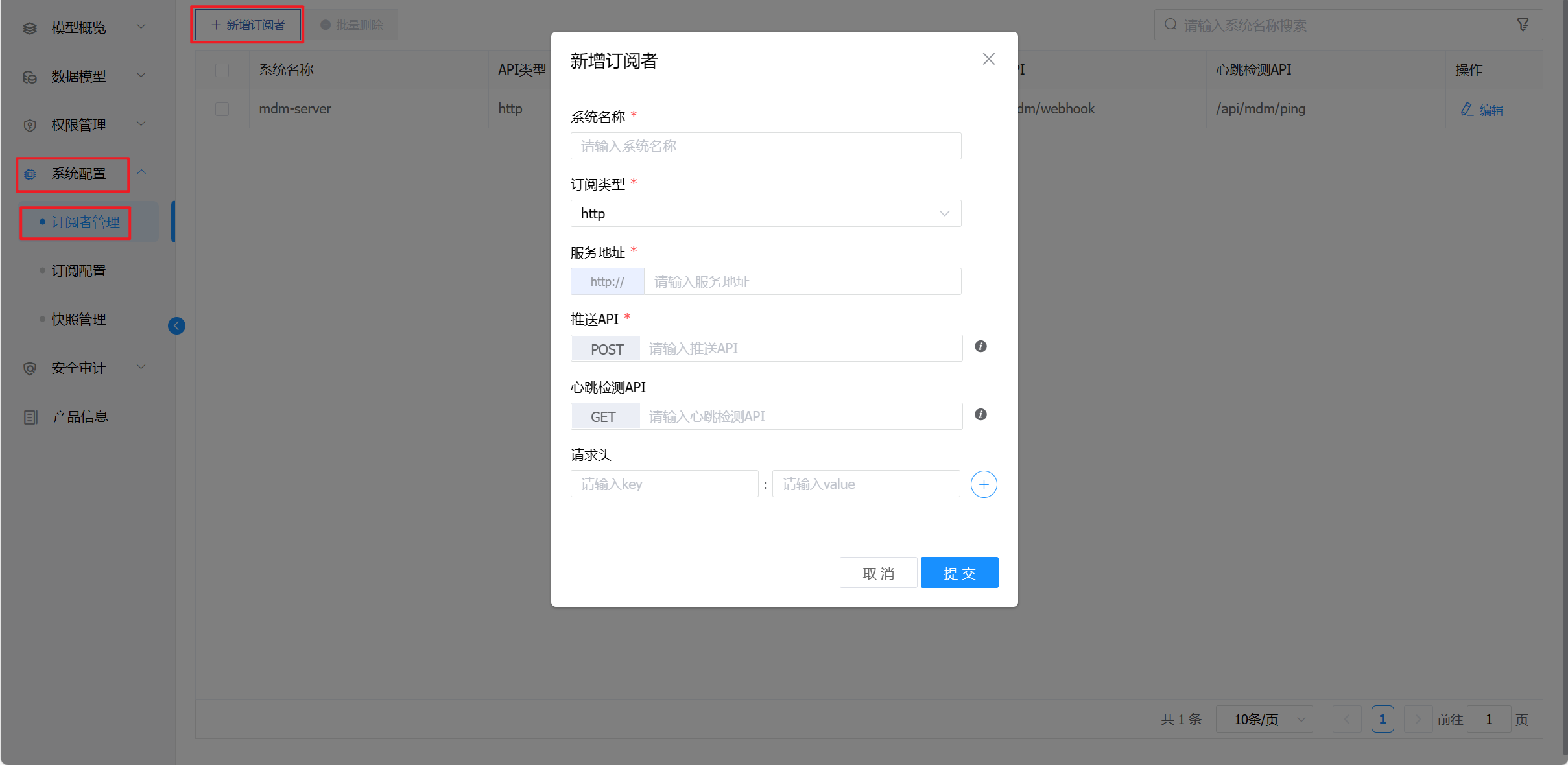The width and height of the screenshot is (1568, 765).
Task: Focus the system name search box
Action: point(1348,25)
